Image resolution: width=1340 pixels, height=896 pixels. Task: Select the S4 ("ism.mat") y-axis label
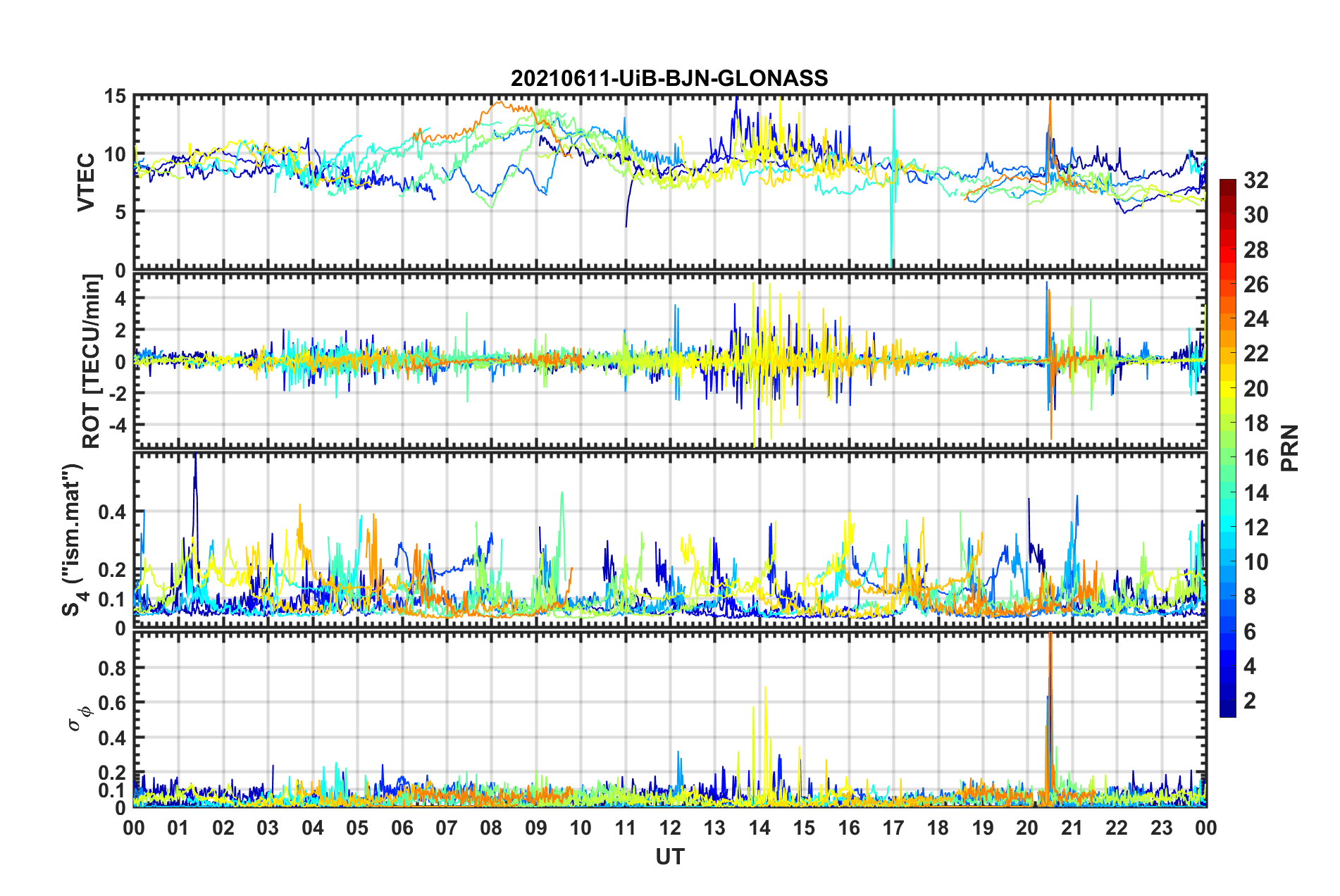(x=73, y=540)
